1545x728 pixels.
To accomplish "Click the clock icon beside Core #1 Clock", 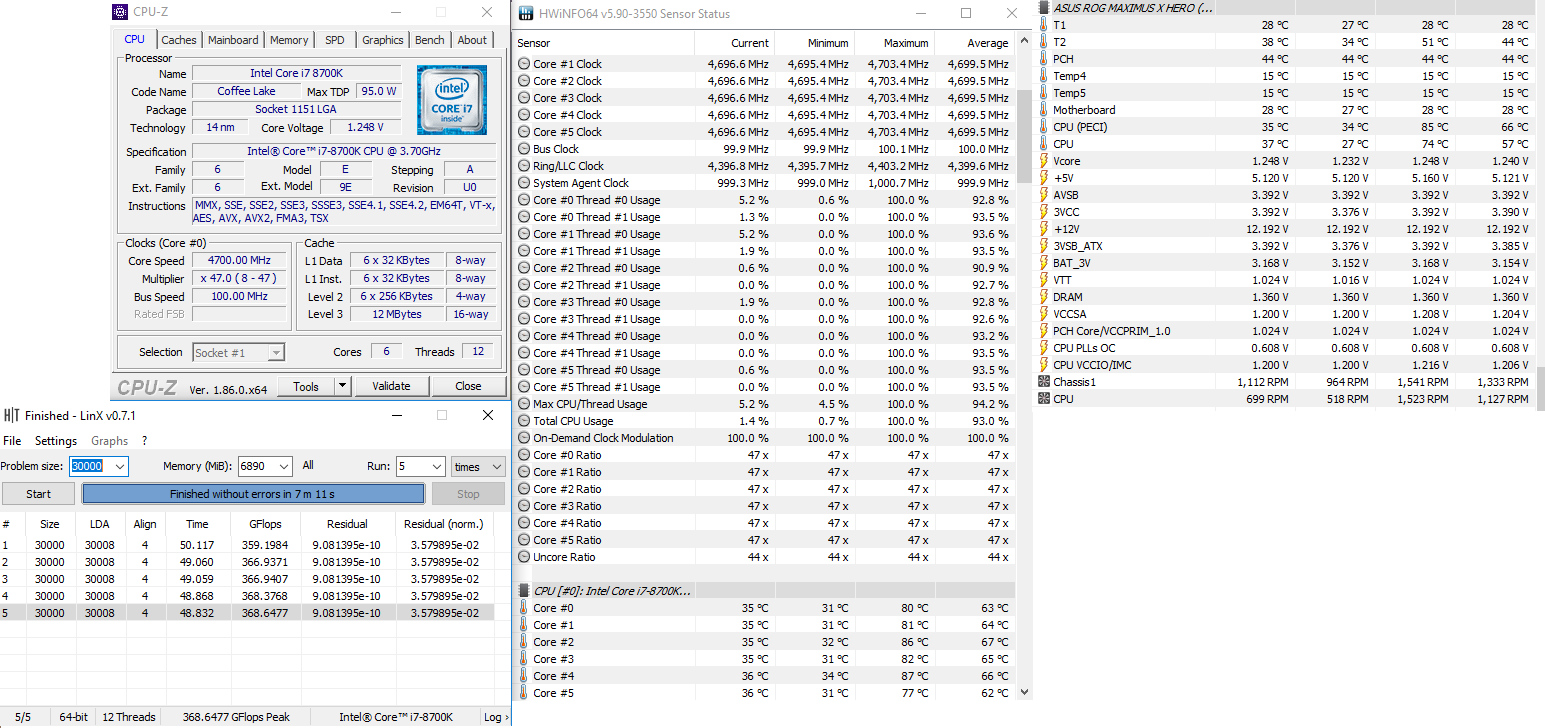I will click(x=524, y=64).
